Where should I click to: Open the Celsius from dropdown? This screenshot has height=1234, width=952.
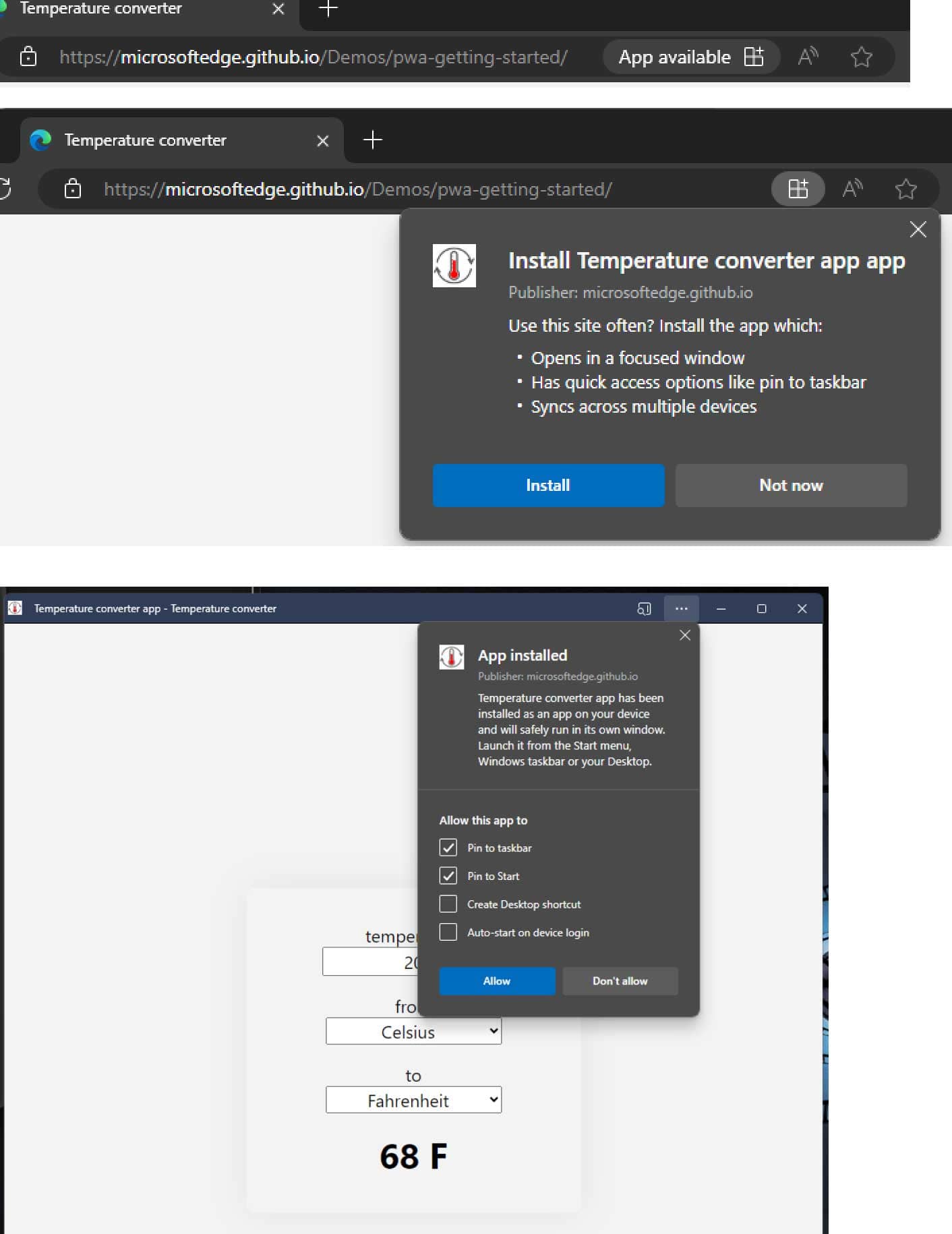coord(413,1031)
